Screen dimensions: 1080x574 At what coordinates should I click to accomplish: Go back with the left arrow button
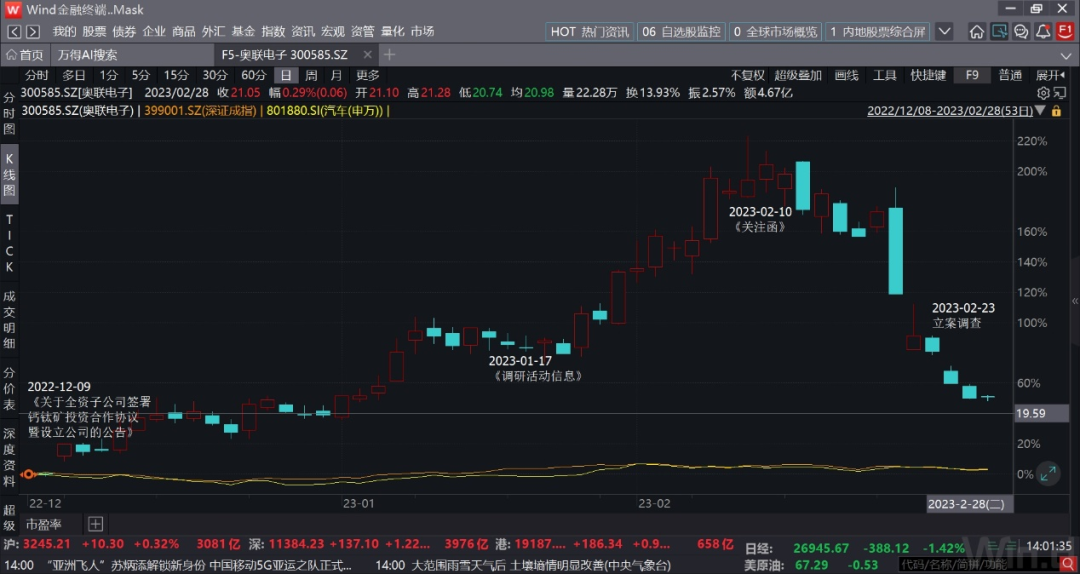[x=14, y=32]
